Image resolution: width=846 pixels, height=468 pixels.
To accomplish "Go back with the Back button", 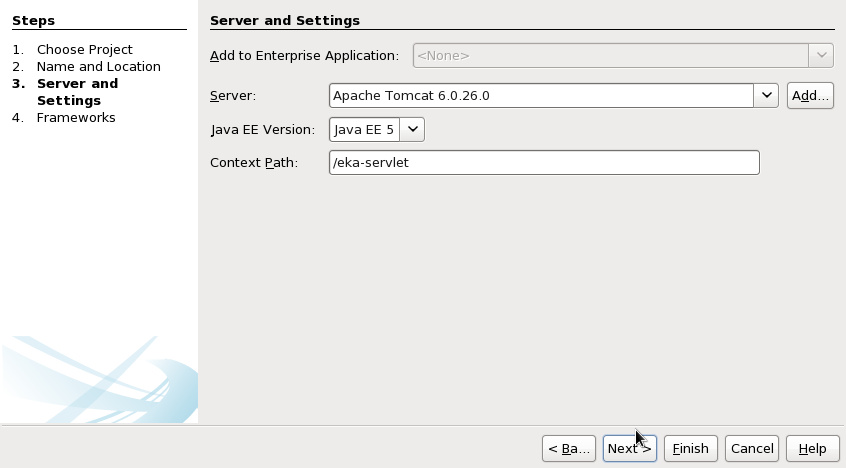I will [x=569, y=449].
